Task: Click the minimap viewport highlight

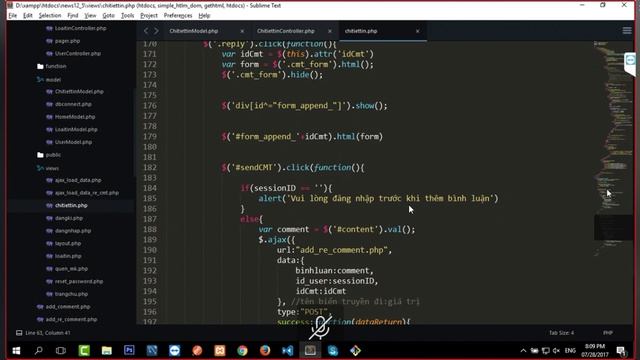Action: point(613,227)
